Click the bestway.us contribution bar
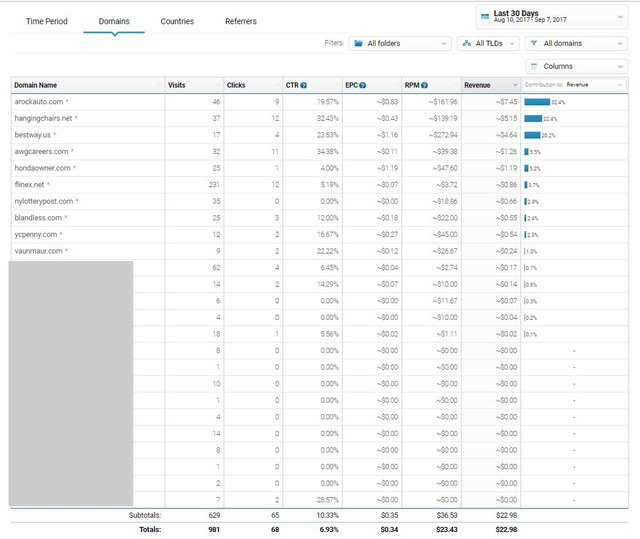 click(532, 135)
